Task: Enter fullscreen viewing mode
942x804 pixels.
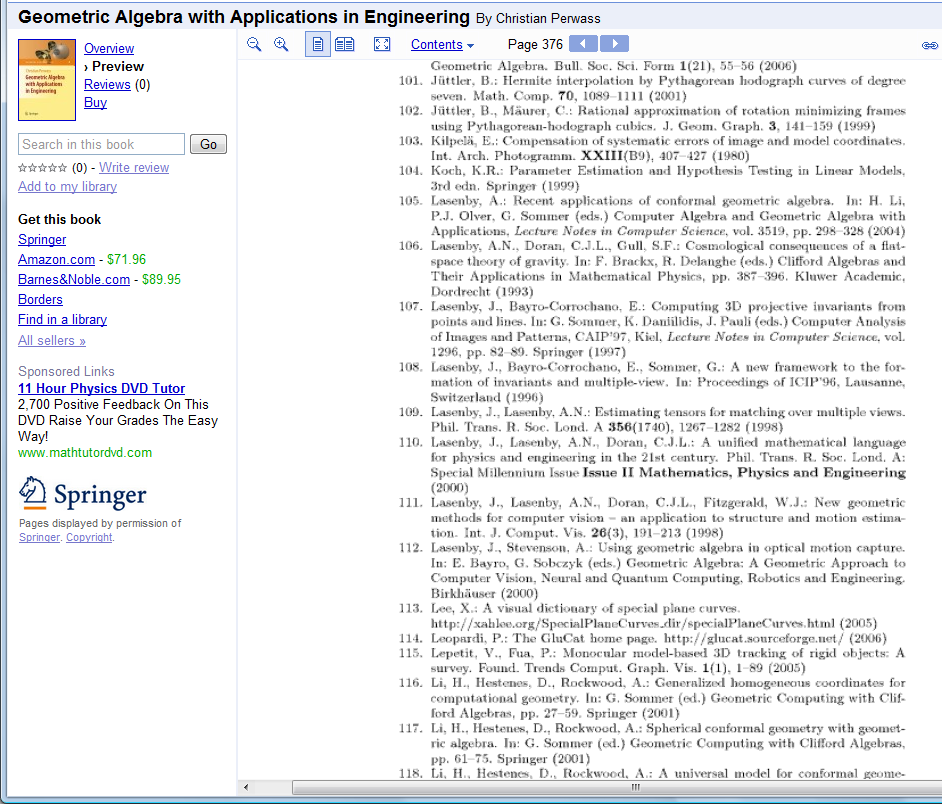Action: point(381,44)
